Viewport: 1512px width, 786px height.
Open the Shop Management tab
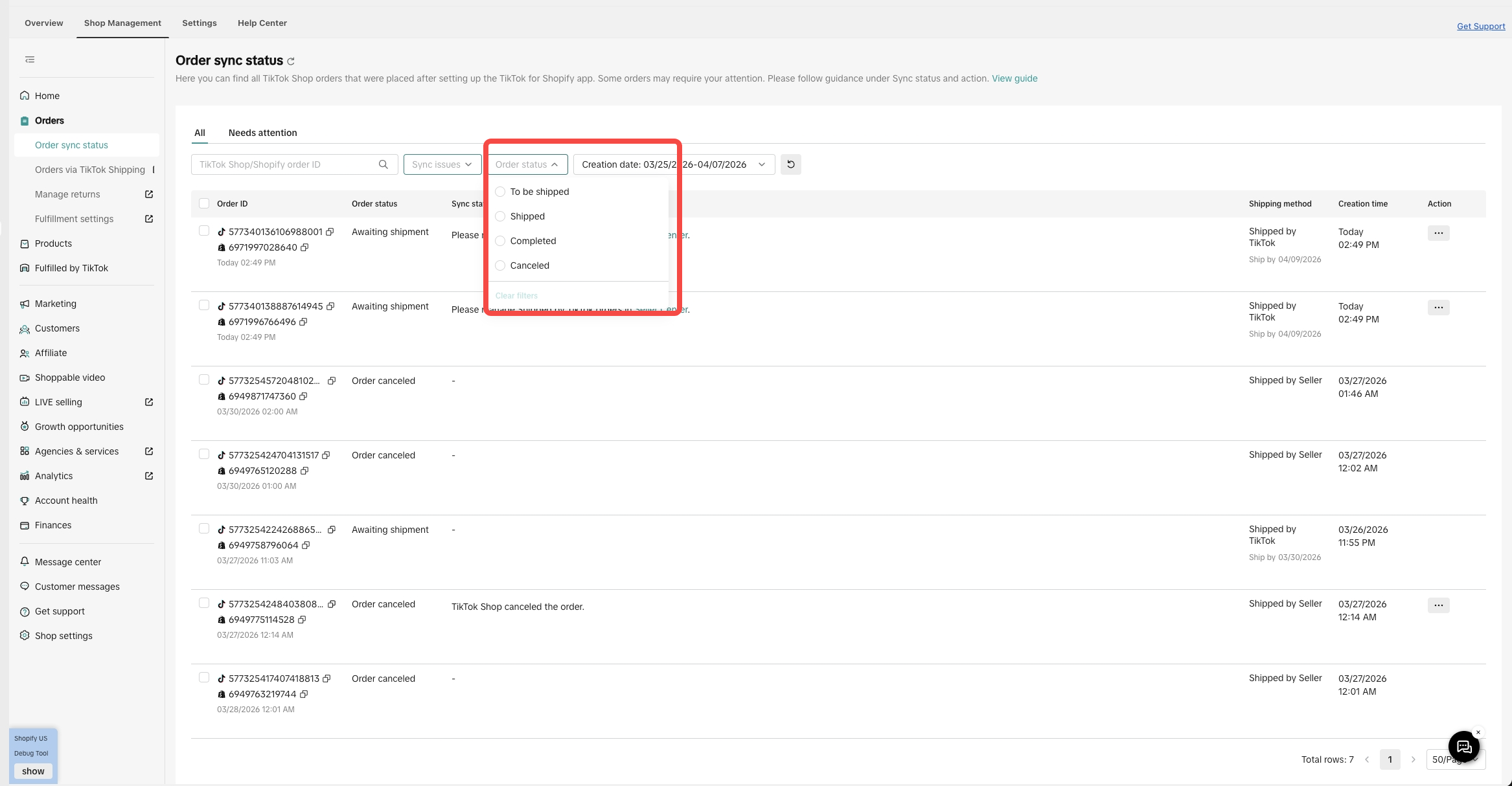[122, 23]
